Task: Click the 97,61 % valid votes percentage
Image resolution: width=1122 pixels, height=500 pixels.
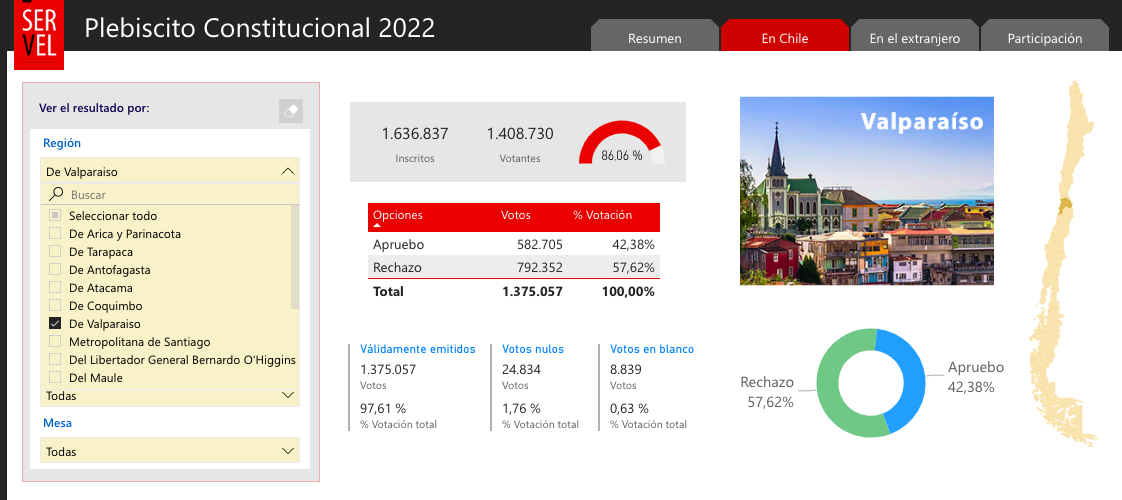Action: 383,408
